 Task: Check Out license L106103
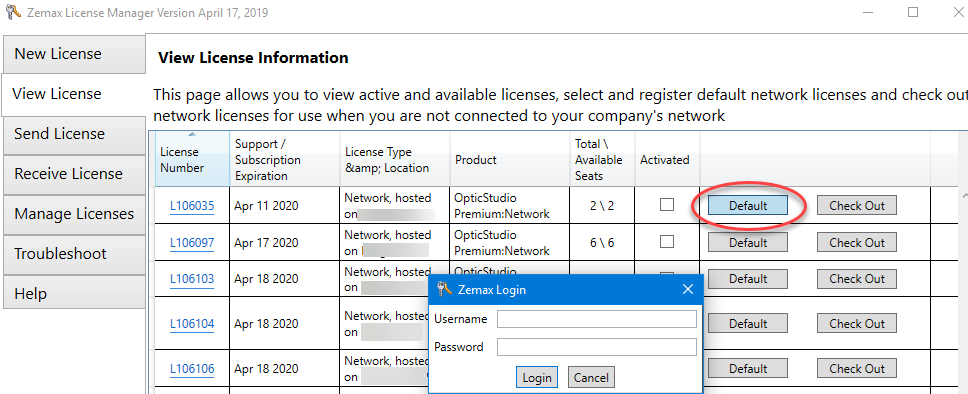857,279
